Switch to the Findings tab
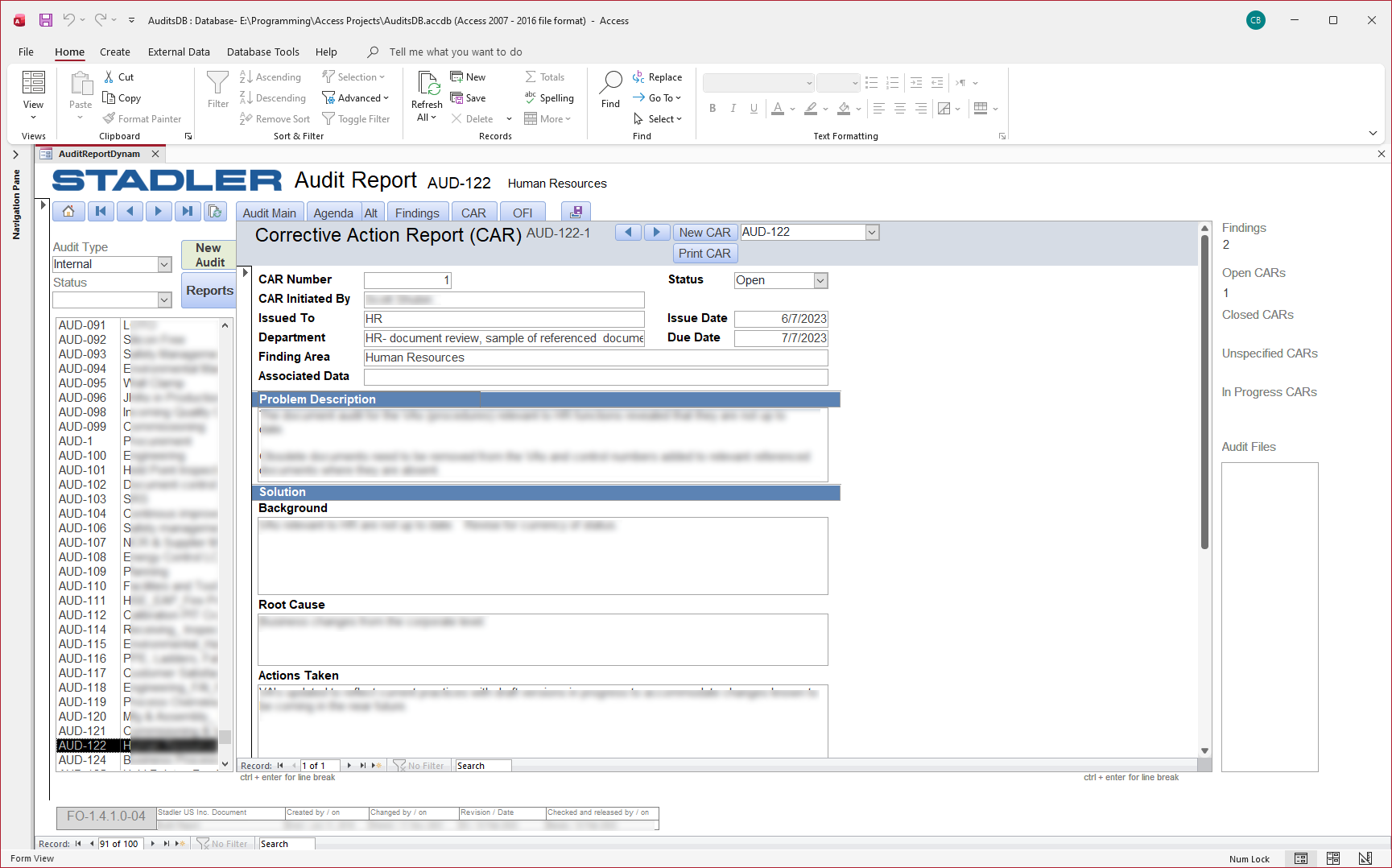Image resolution: width=1392 pixels, height=868 pixels. click(417, 213)
